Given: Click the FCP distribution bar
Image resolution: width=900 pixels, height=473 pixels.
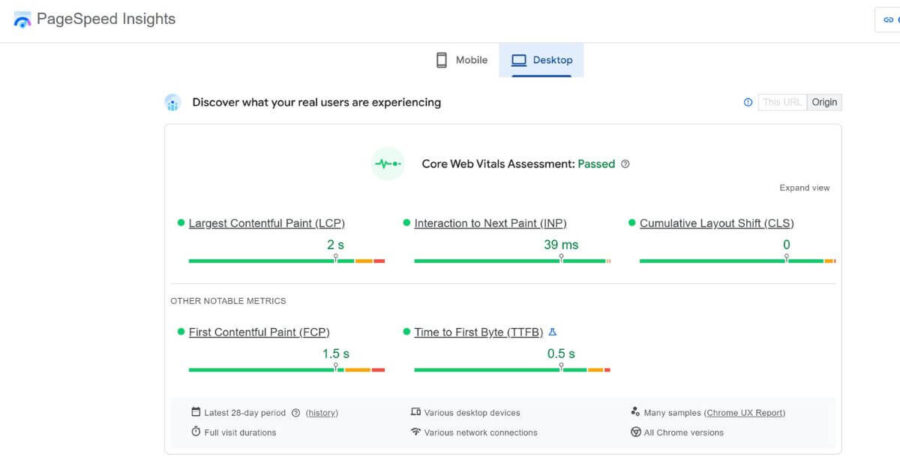Looking at the screenshot, I should (x=287, y=370).
